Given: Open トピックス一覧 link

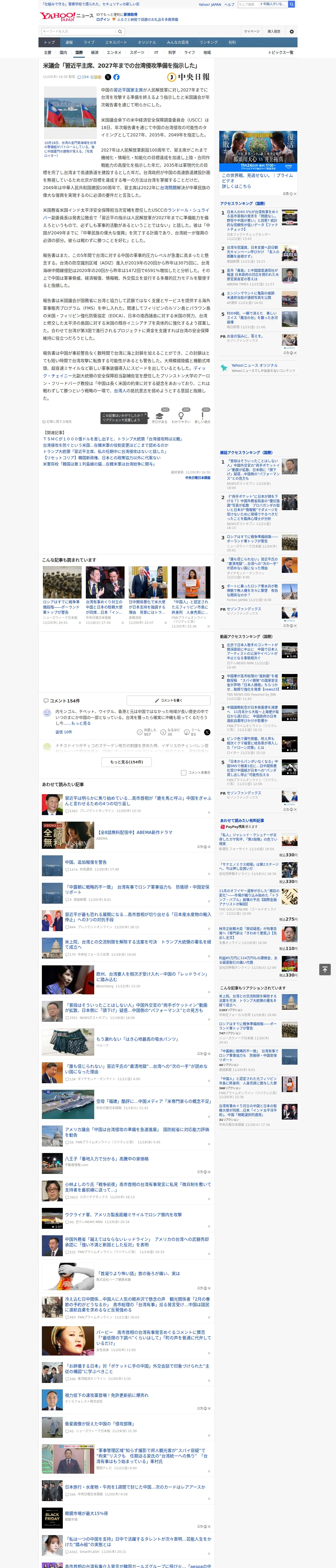Looking at the screenshot, I should click(x=281, y=52).
